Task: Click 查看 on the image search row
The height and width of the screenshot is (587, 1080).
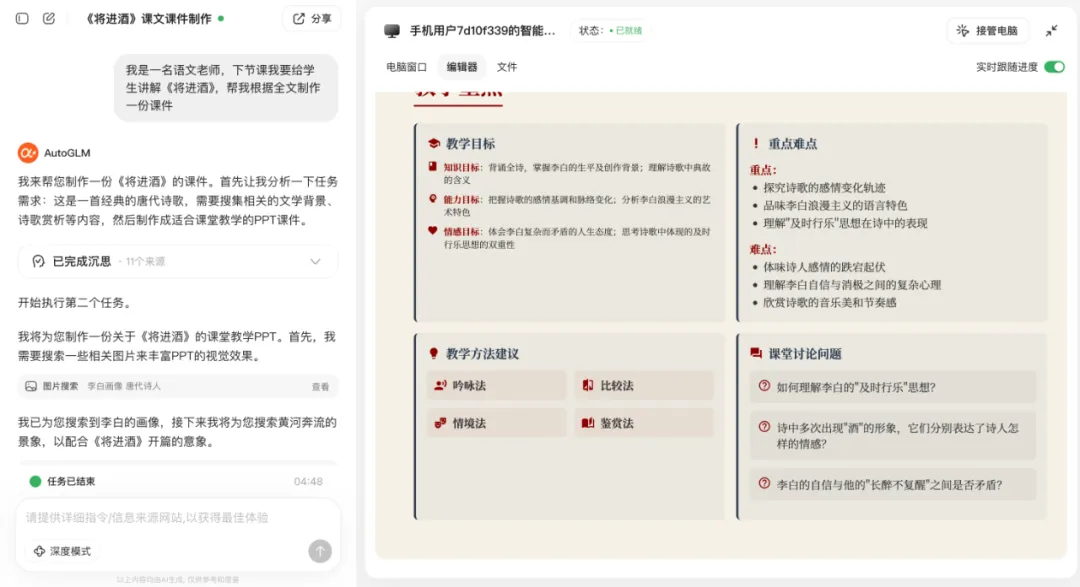Action: pyautogui.click(x=320, y=386)
